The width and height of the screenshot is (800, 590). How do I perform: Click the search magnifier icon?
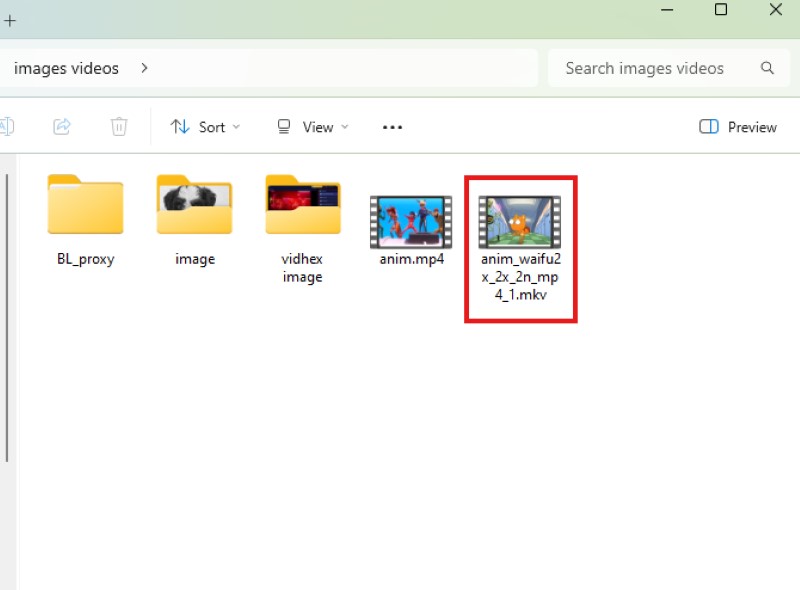767,68
